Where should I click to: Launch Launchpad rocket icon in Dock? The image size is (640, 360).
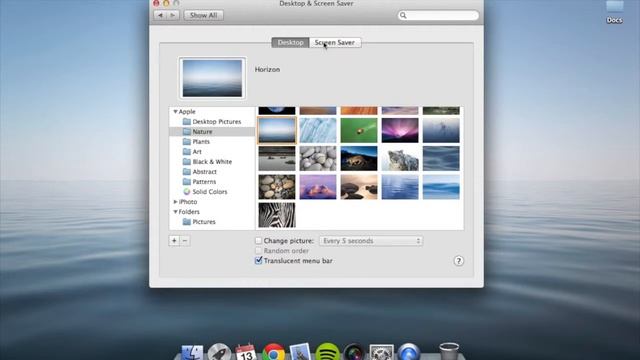point(219,352)
